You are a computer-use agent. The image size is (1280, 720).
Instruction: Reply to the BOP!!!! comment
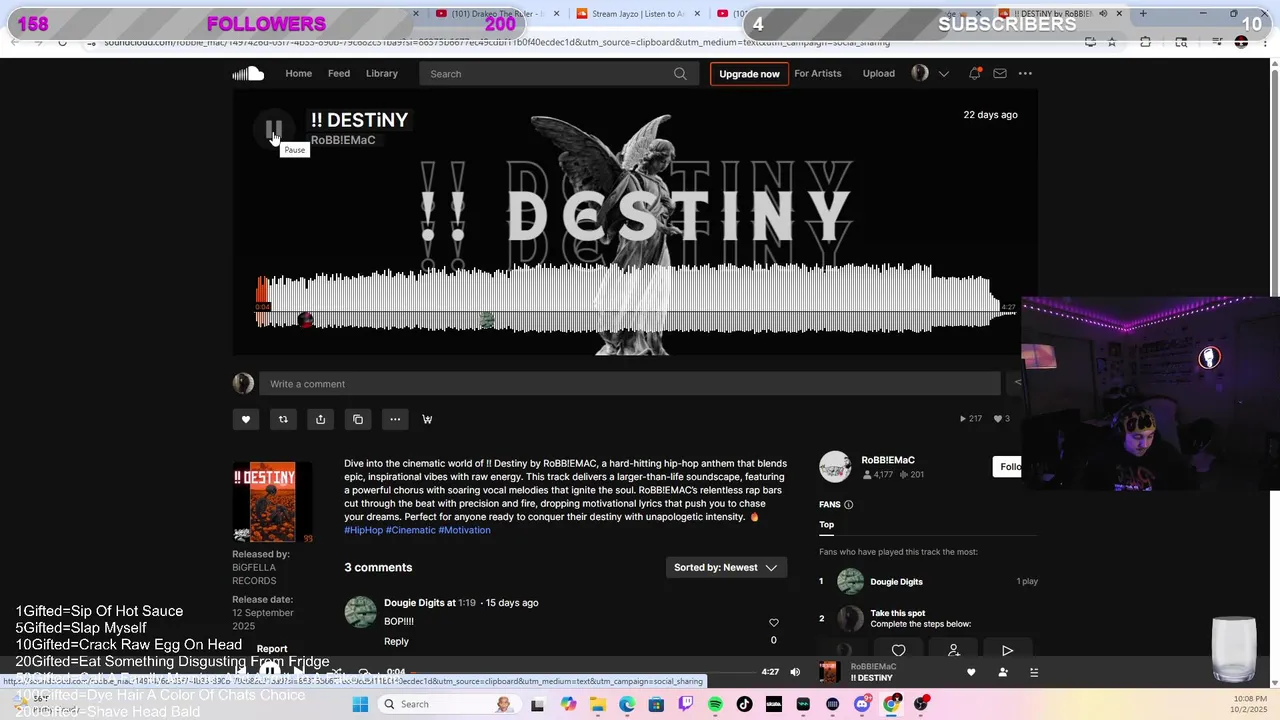(x=396, y=641)
